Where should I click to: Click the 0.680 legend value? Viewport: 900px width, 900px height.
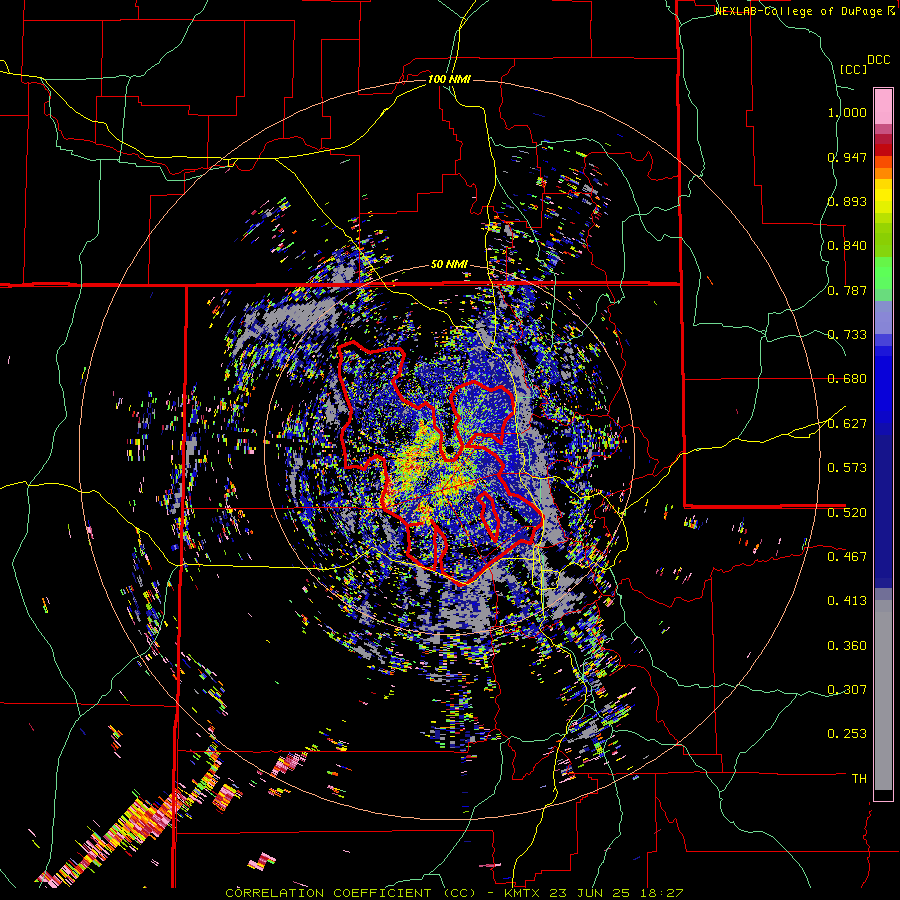coord(847,379)
